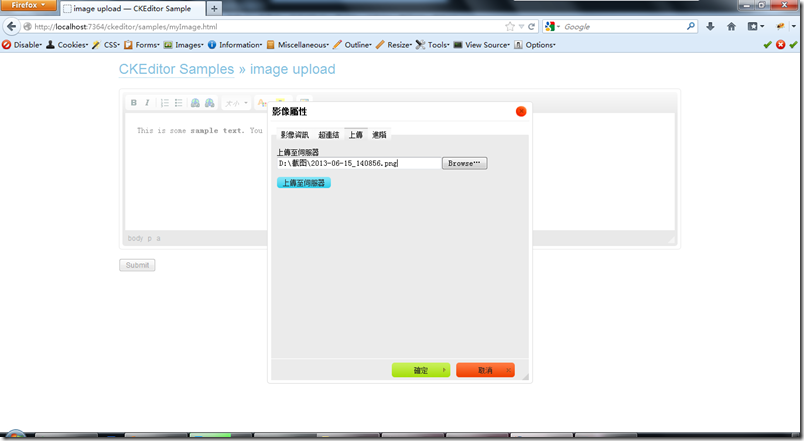Click the Unlink icon in editor toolbar

tap(210, 103)
